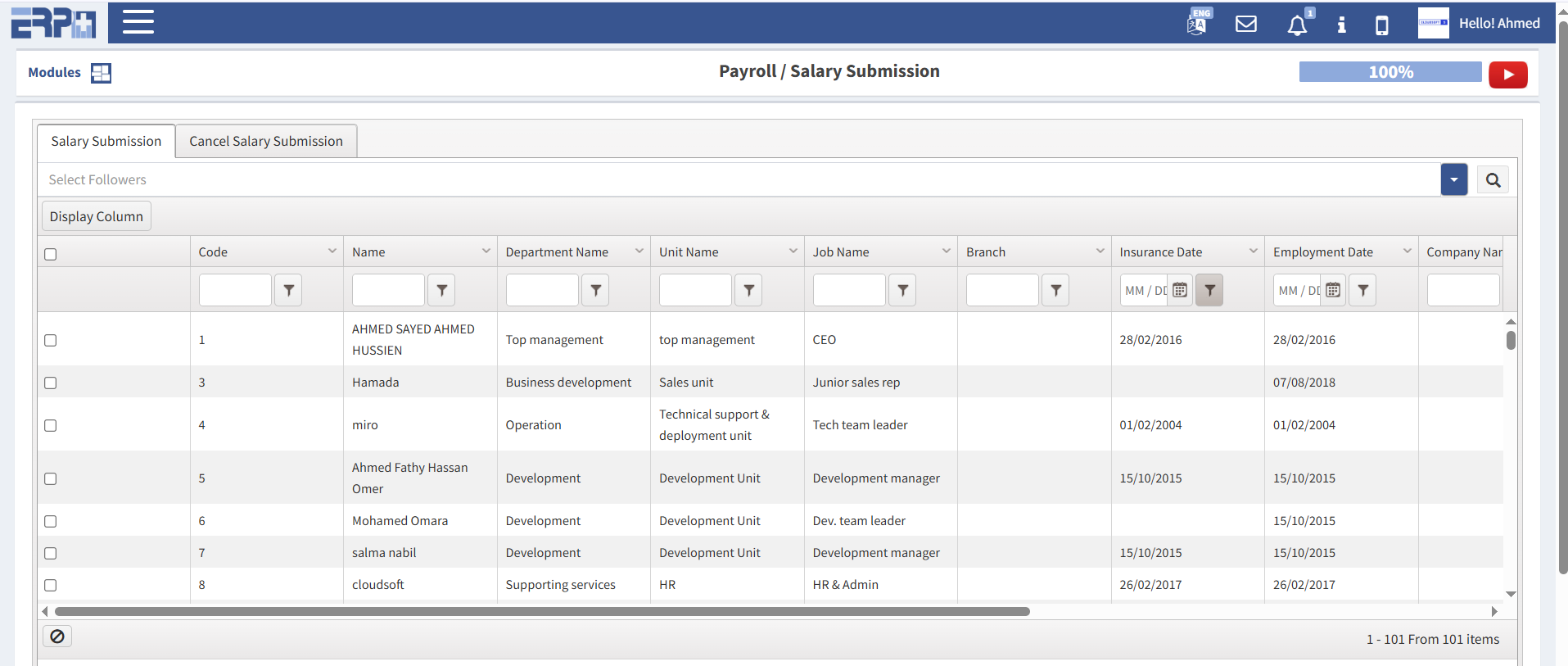This screenshot has height=666, width=1568.
Task: Check the row for Mohamed Omara
Action: pyautogui.click(x=51, y=521)
